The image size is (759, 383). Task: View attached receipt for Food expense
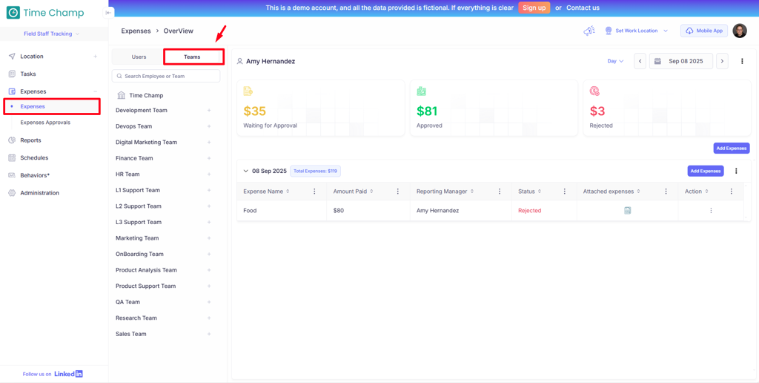(x=627, y=211)
